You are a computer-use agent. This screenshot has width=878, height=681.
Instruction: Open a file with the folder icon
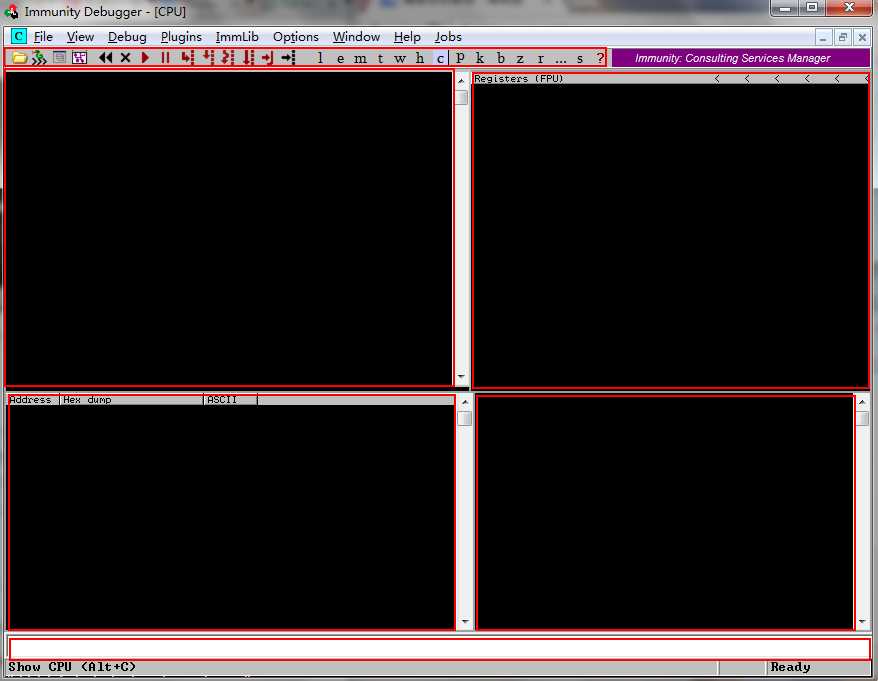(x=20, y=58)
